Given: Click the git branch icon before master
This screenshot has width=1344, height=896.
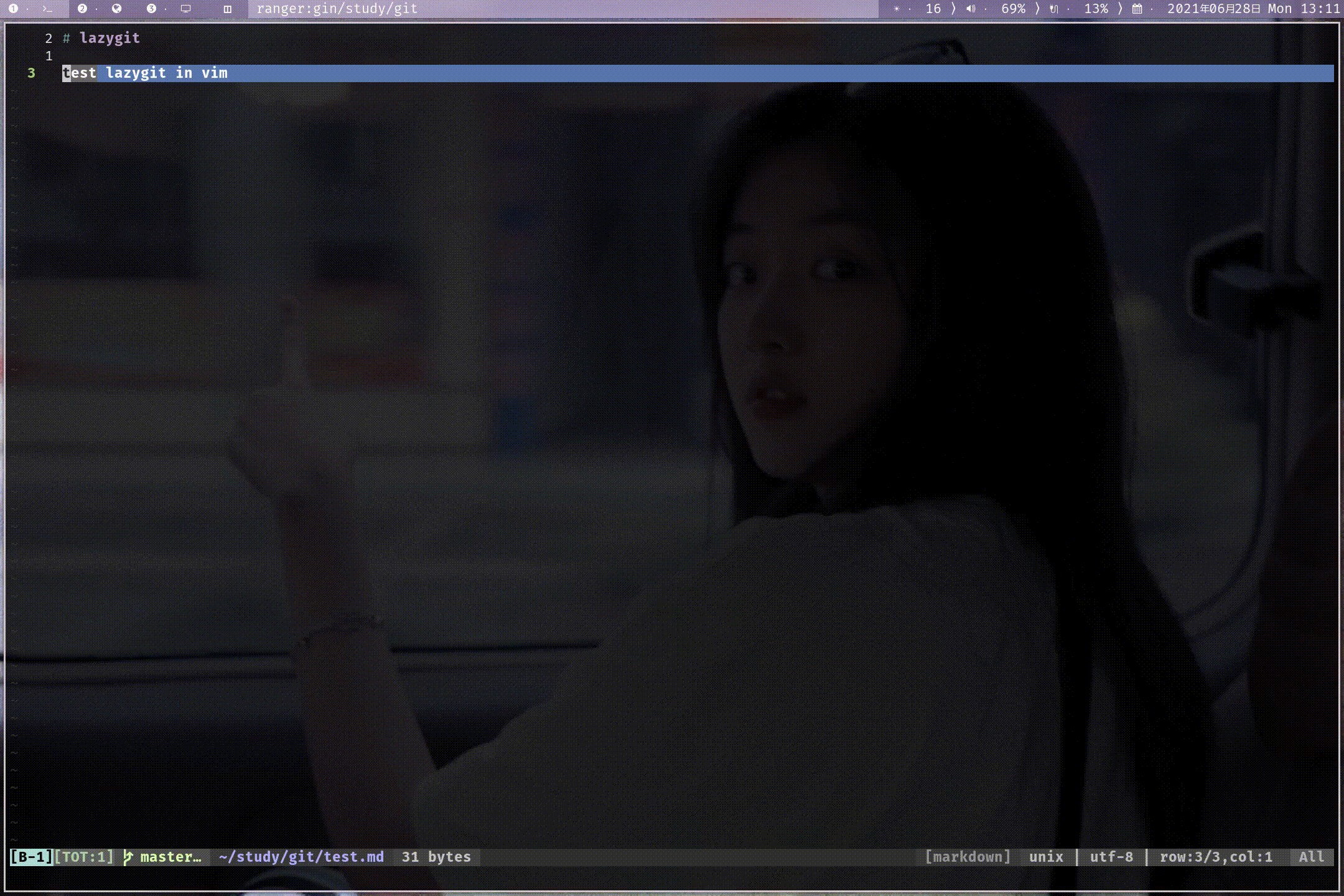Looking at the screenshot, I should click(x=128, y=857).
